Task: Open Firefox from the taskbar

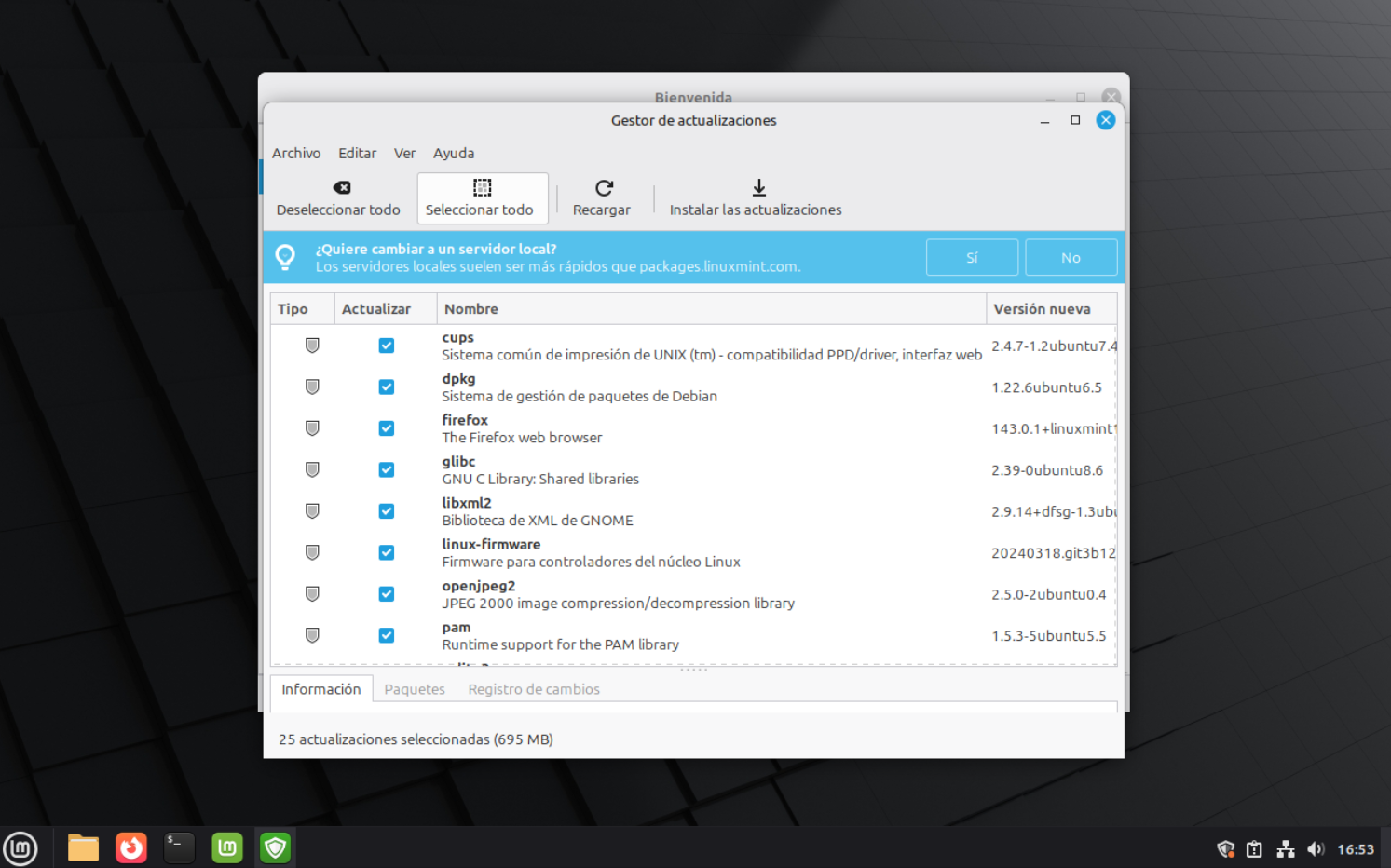Action: pyautogui.click(x=131, y=848)
